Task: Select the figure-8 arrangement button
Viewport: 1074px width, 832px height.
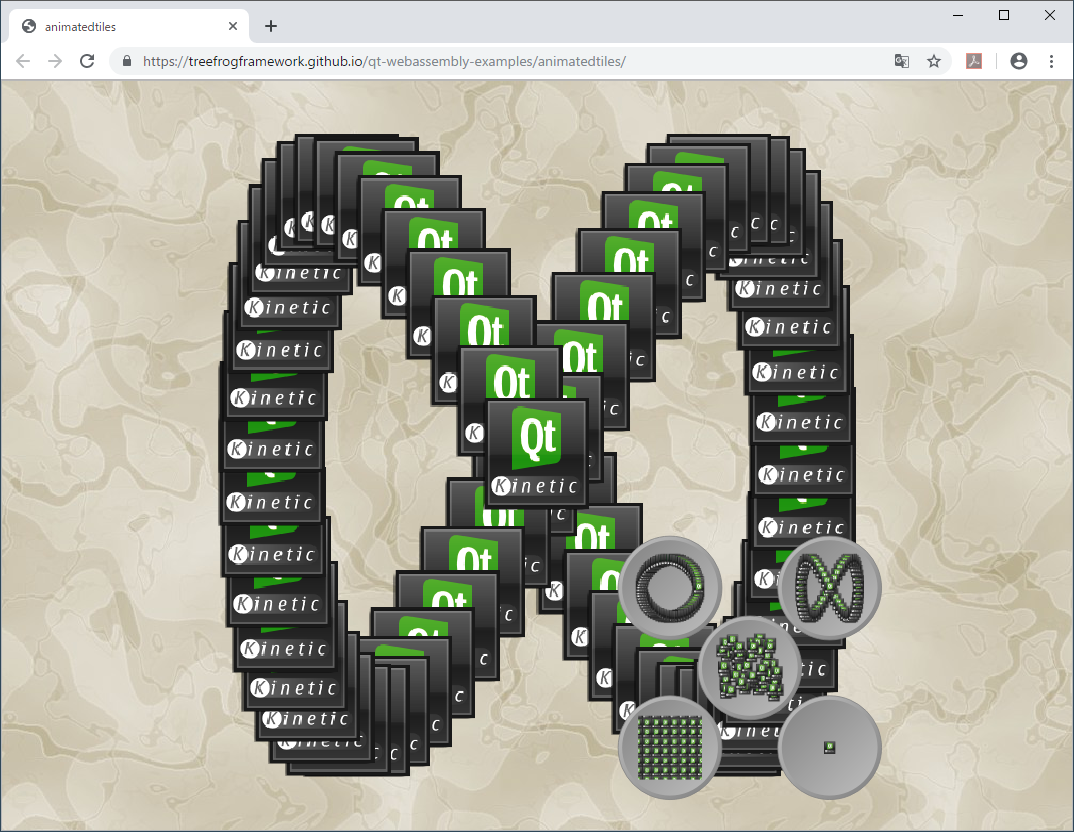Action: pos(828,587)
